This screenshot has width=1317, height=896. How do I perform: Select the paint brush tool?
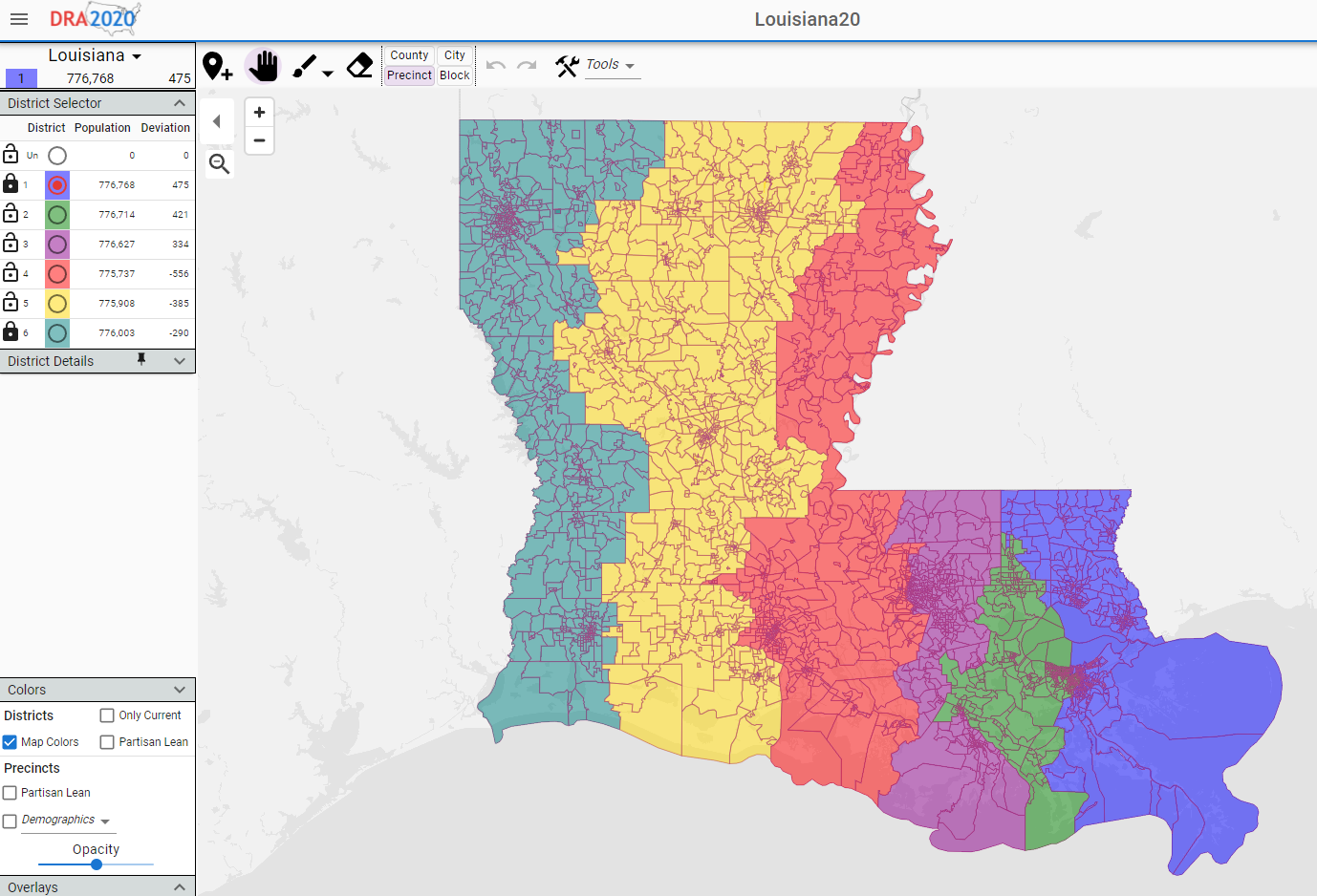coord(304,66)
